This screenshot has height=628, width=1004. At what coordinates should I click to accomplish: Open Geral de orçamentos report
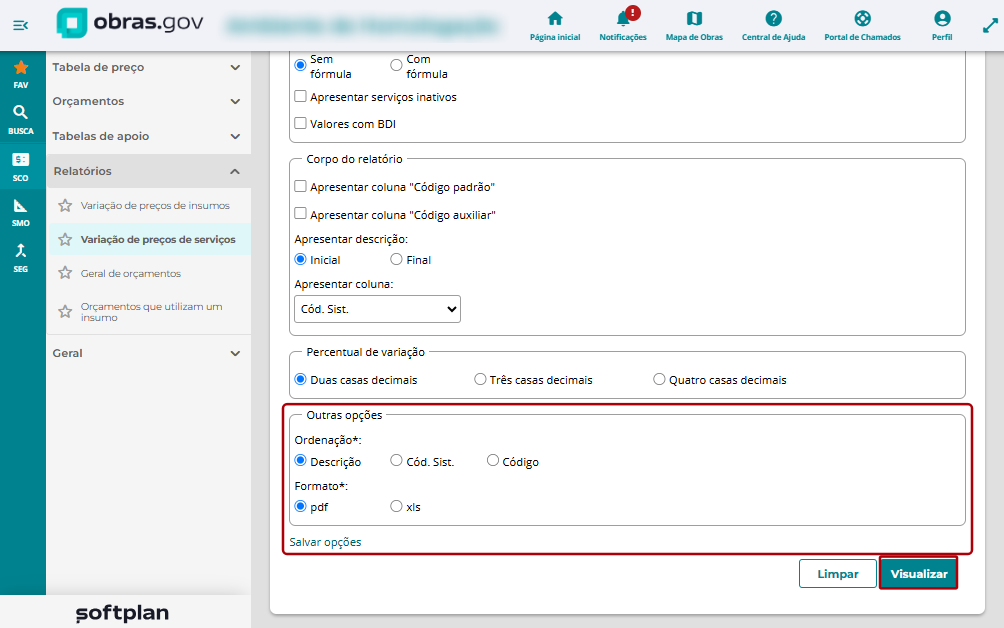pyautogui.click(x=131, y=273)
